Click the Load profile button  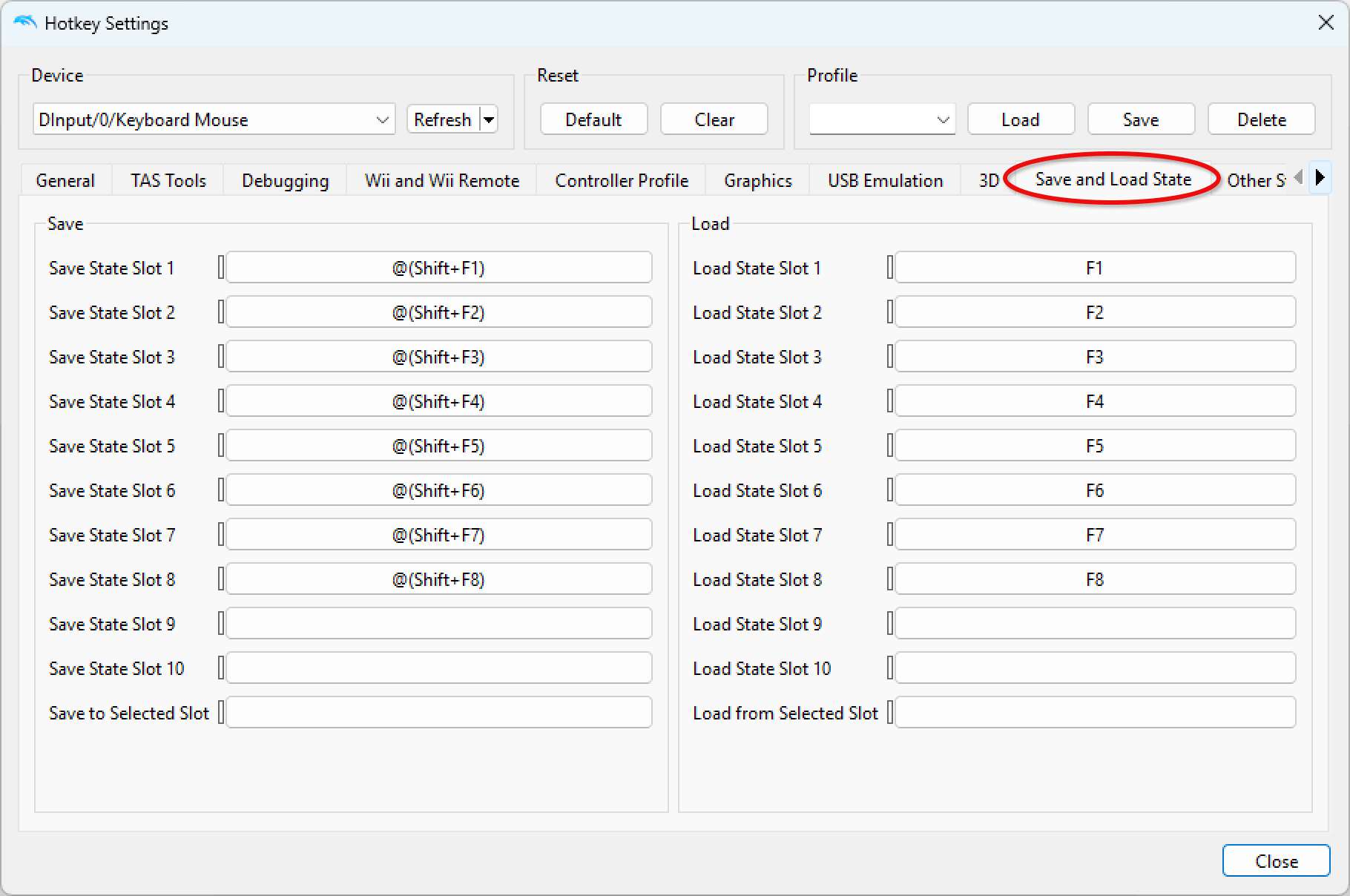(1021, 119)
